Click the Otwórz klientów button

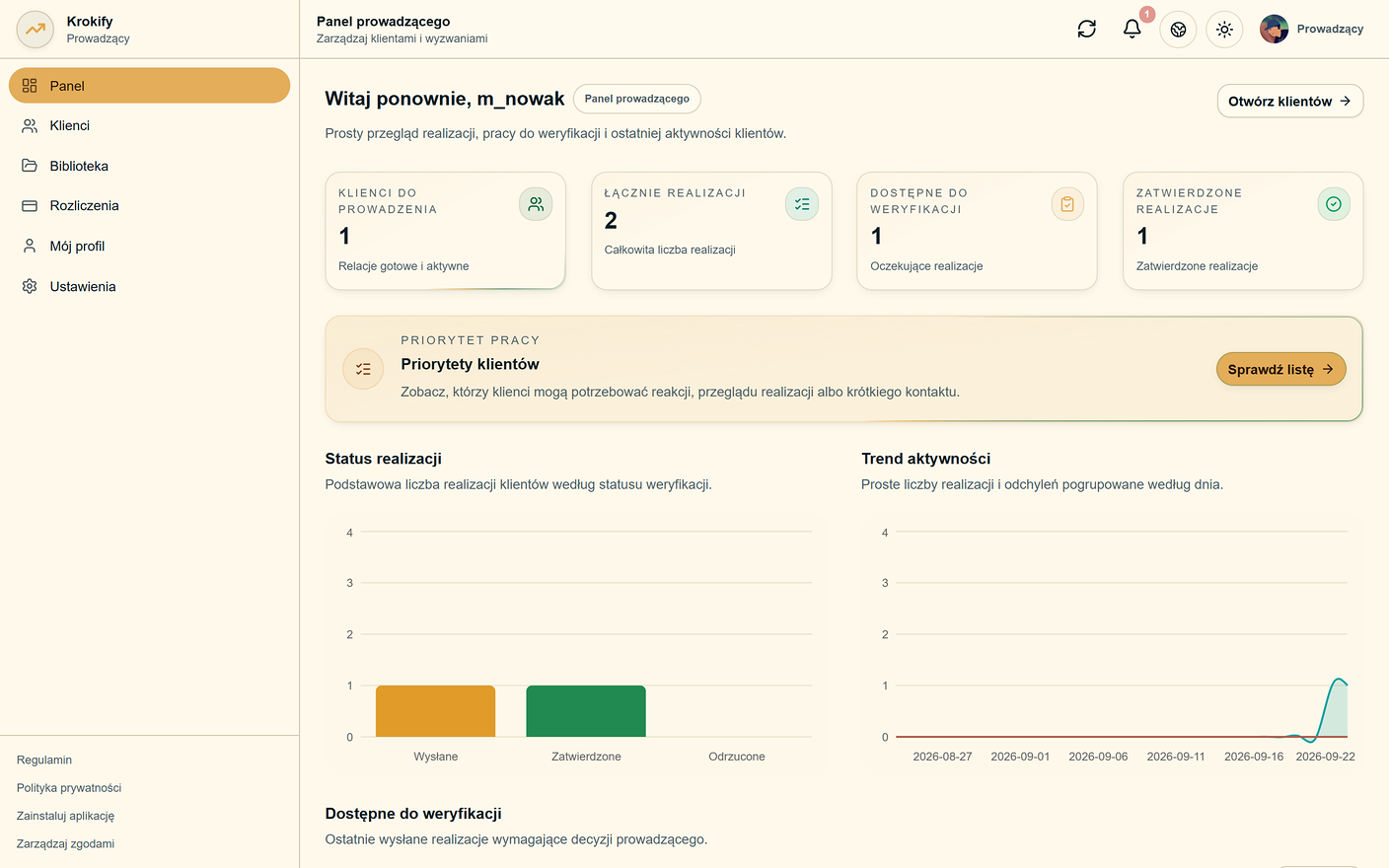(x=1290, y=101)
